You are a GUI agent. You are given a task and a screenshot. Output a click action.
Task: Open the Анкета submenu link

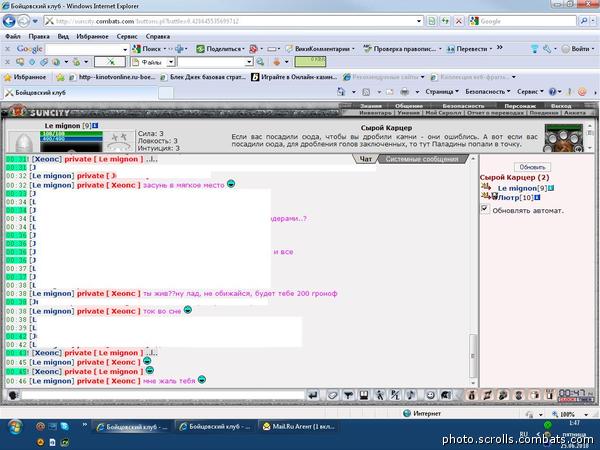[x=574, y=113]
